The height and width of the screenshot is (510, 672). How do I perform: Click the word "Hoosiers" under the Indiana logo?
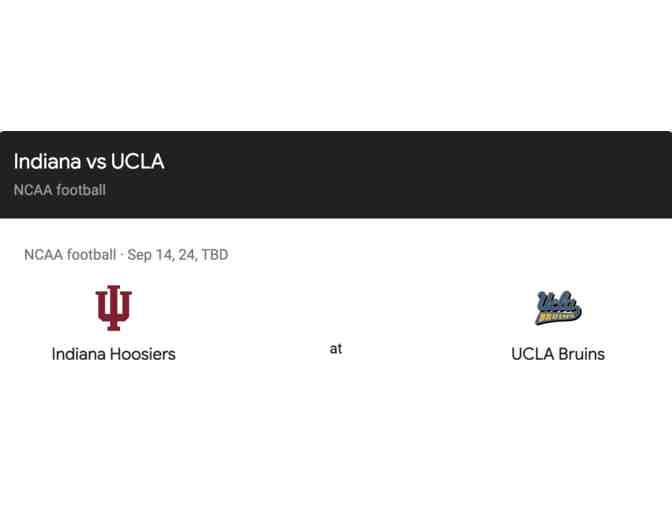pos(142,354)
